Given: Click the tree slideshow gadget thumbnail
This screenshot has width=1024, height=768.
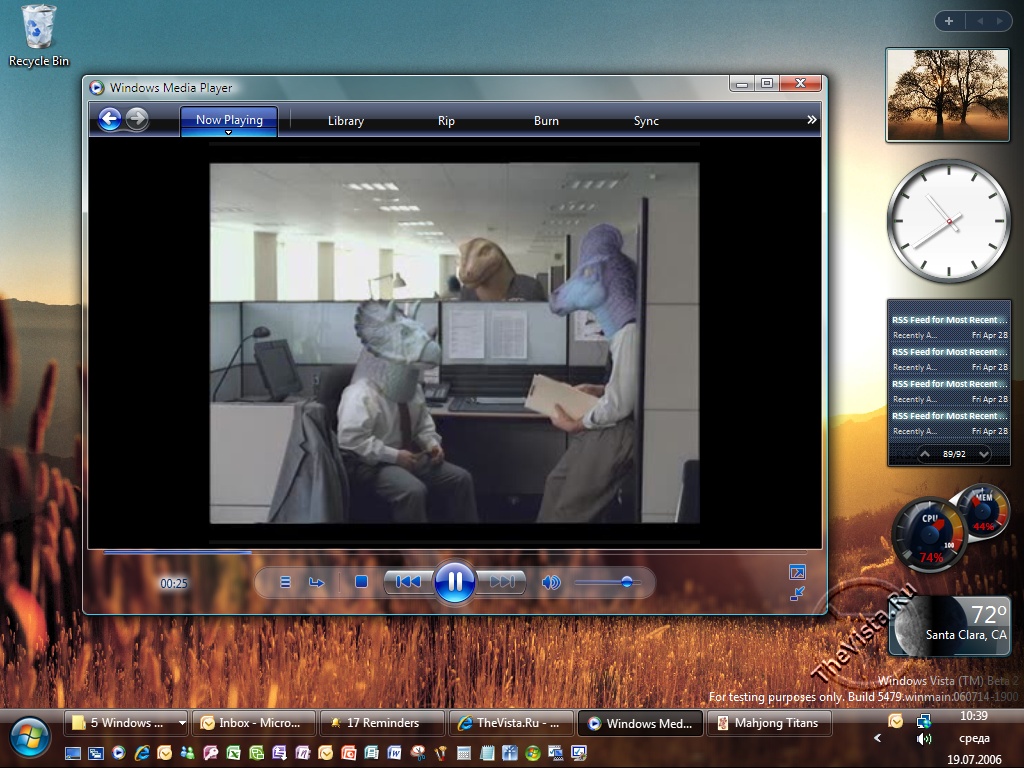Looking at the screenshot, I should click(948, 95).
